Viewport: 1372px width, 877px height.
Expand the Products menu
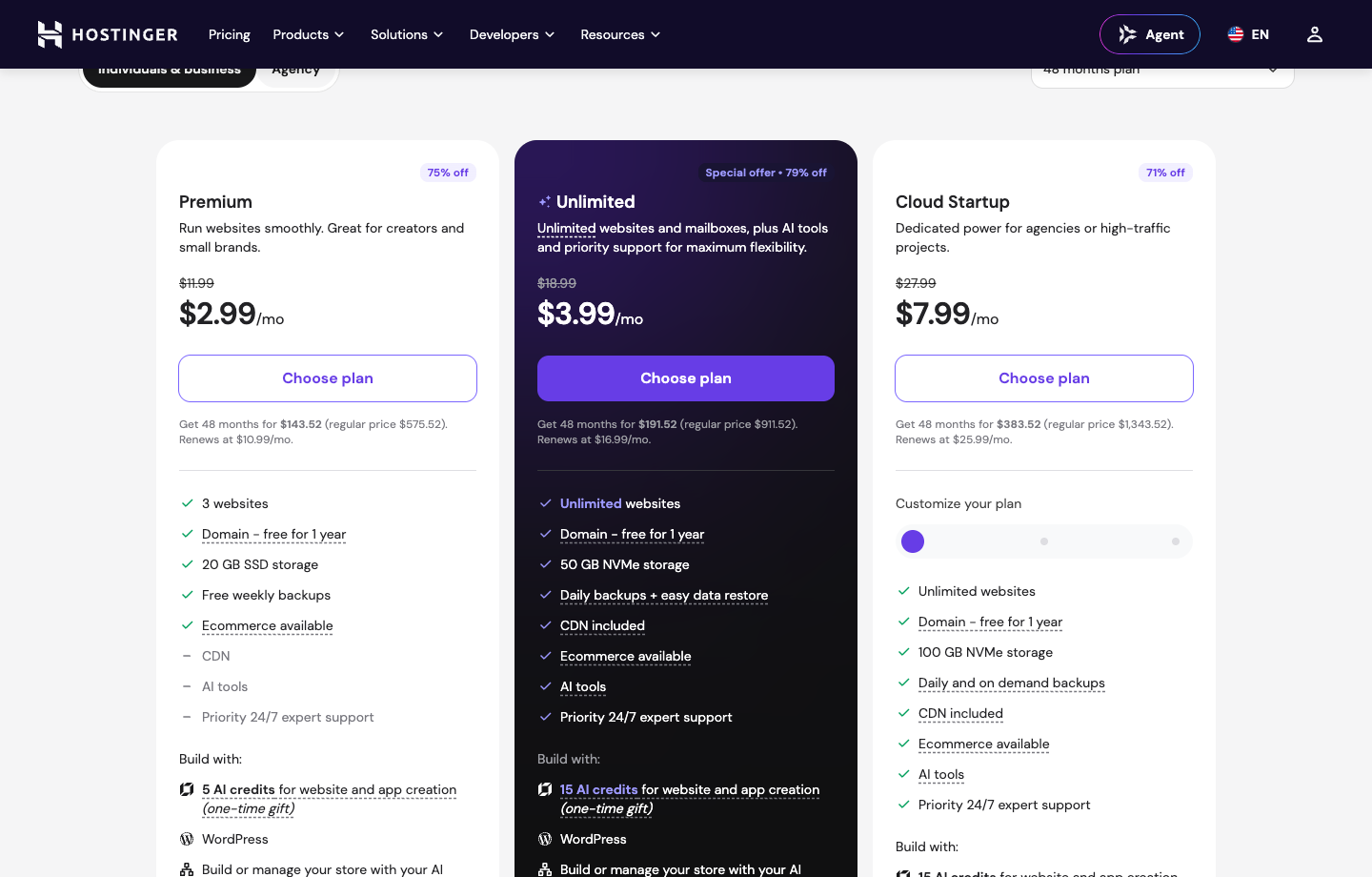(x=309, y=34)
